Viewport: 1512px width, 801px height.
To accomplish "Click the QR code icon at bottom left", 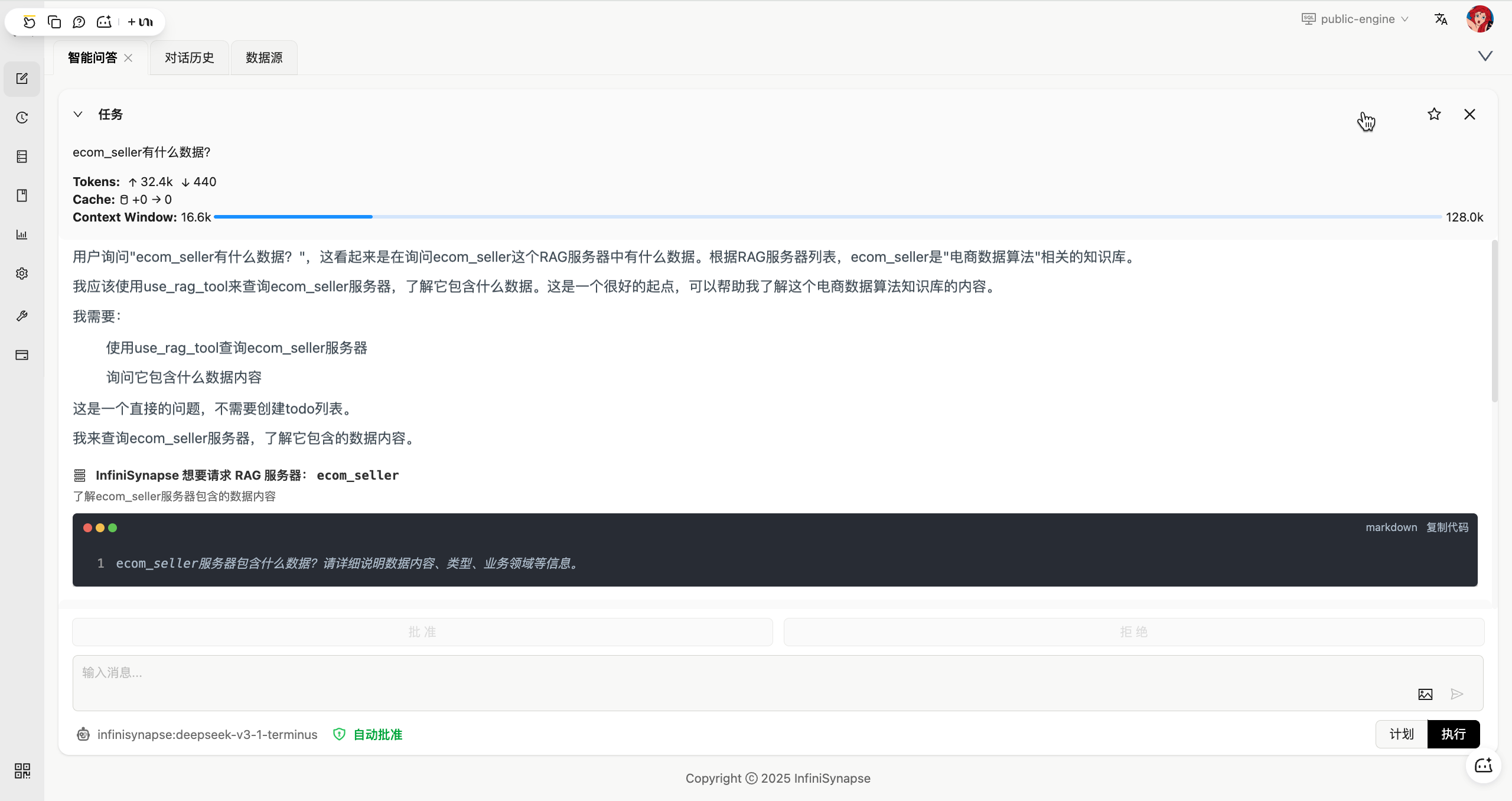I will [22, 770].
